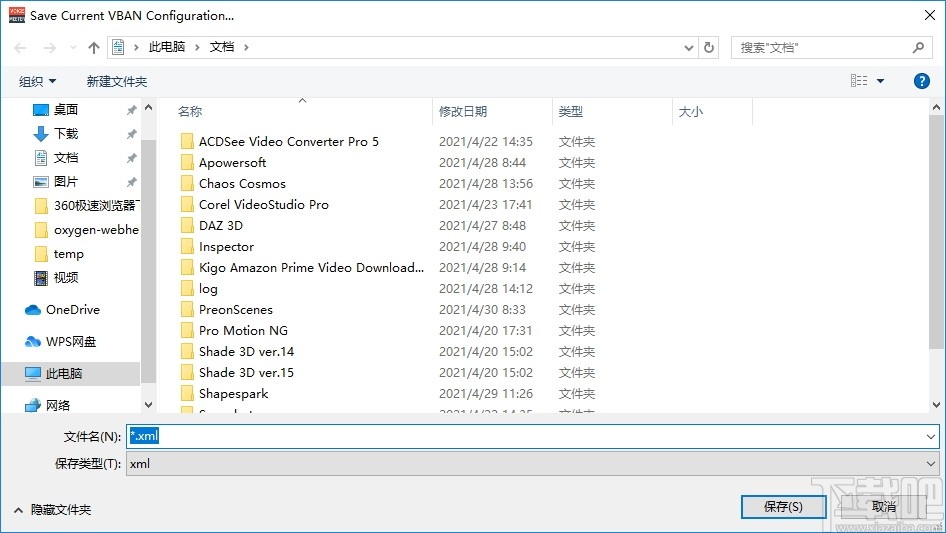Click 此电脑 in the address breadcrumb
Viewport: 946px width, 533px height.
tap(167, 47)
